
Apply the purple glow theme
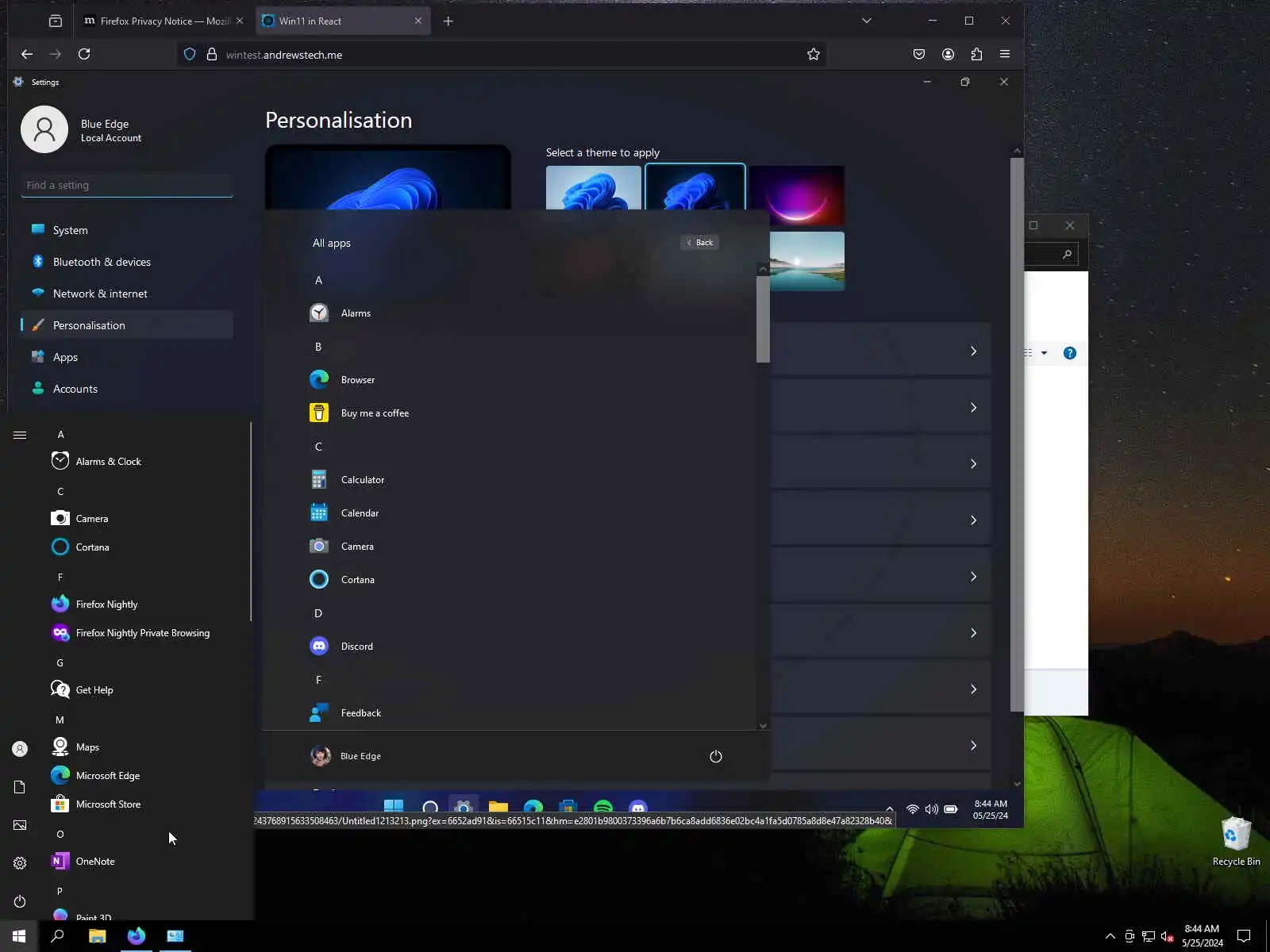tap(797, 195)
